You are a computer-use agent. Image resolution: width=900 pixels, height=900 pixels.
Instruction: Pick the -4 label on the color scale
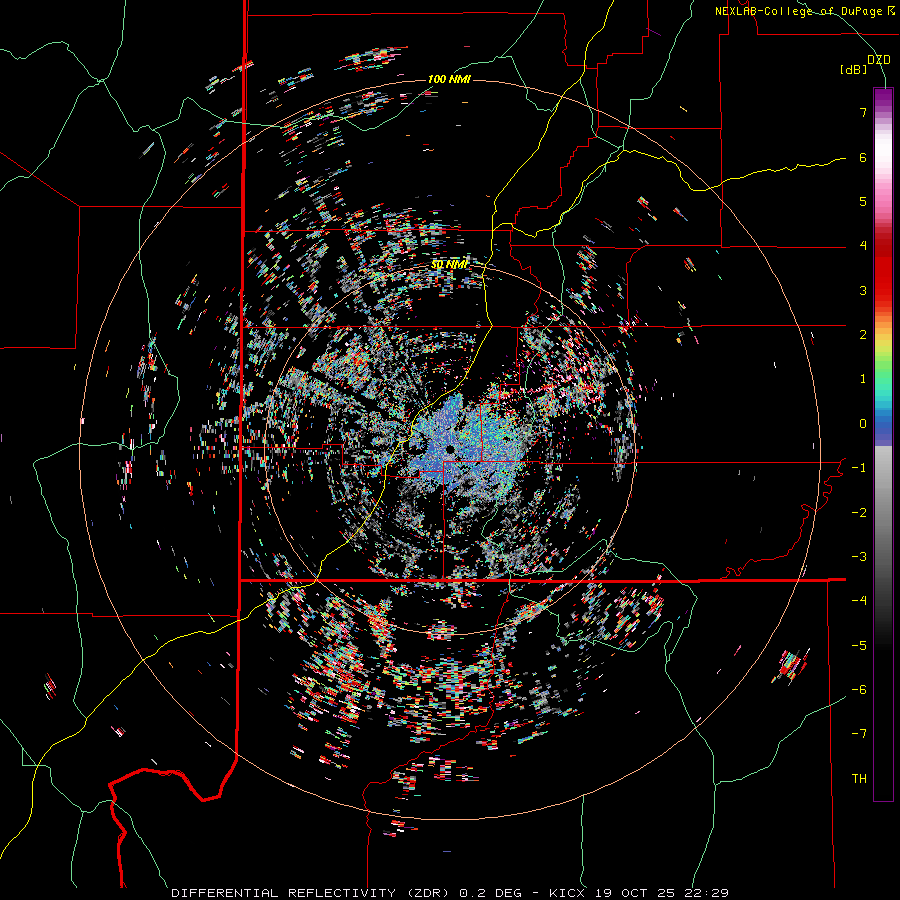859,601
